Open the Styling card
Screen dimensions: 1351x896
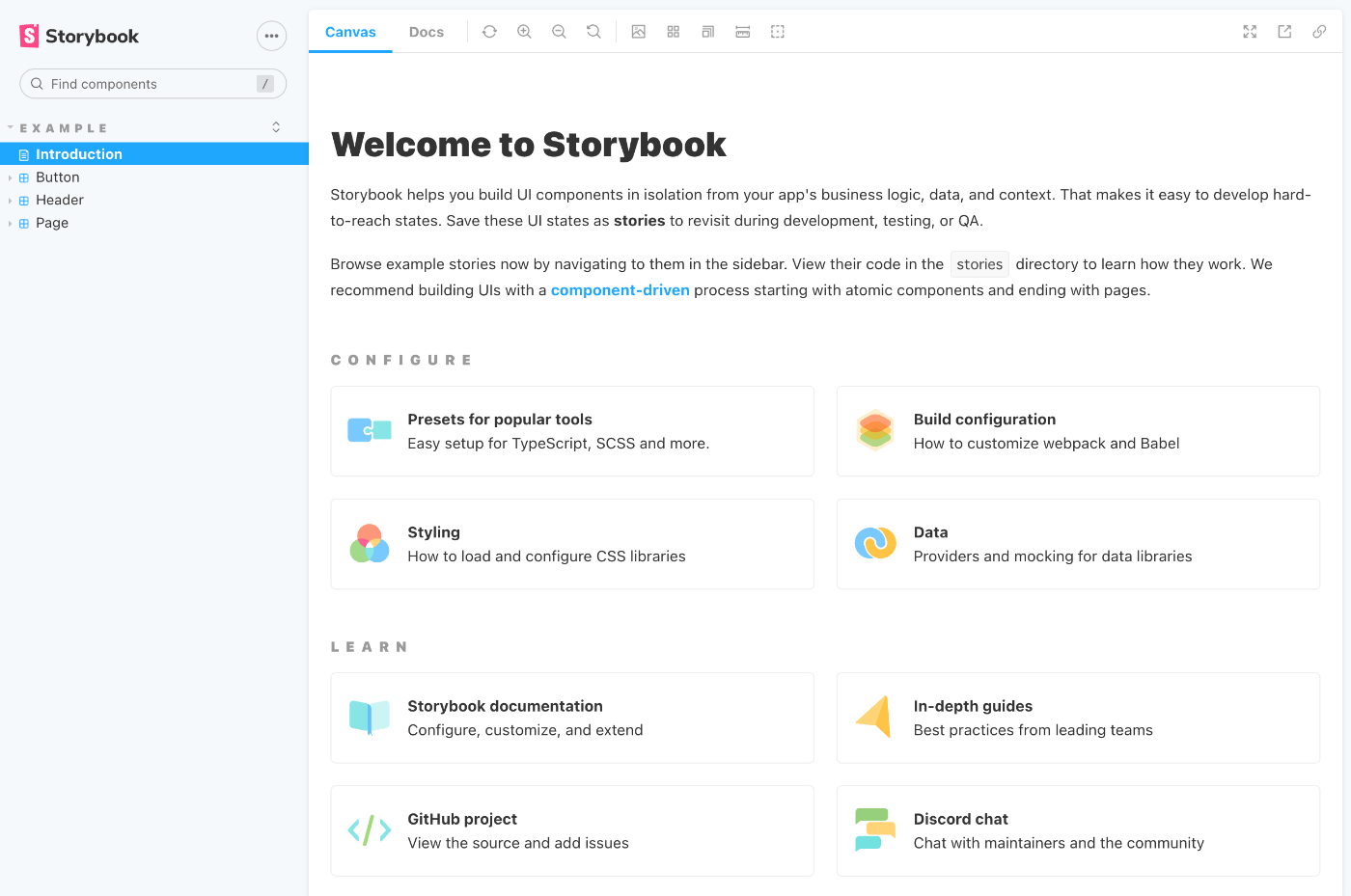click(x=572, y=544)
